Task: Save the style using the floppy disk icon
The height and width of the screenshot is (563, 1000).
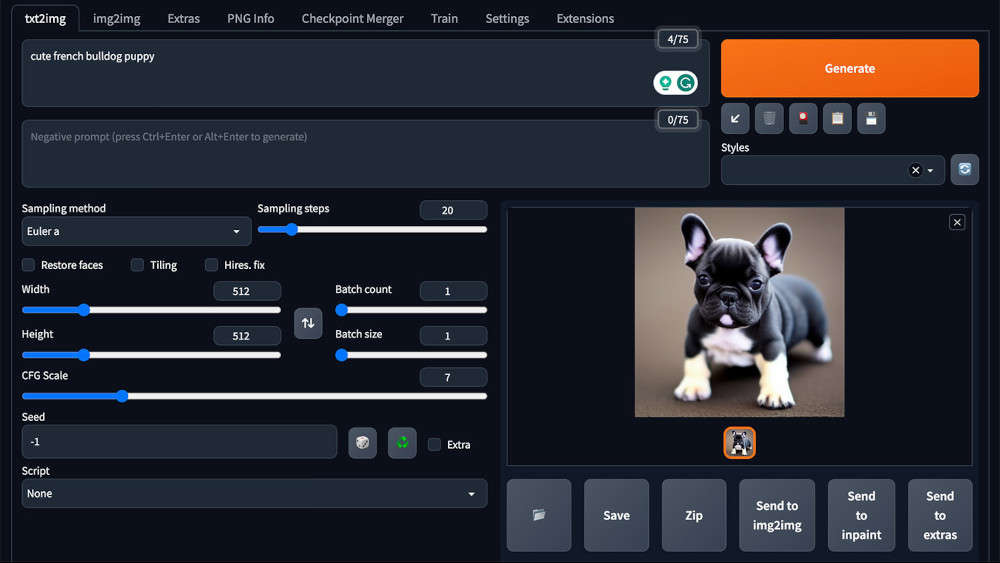Action: click(x=871, y=119)
